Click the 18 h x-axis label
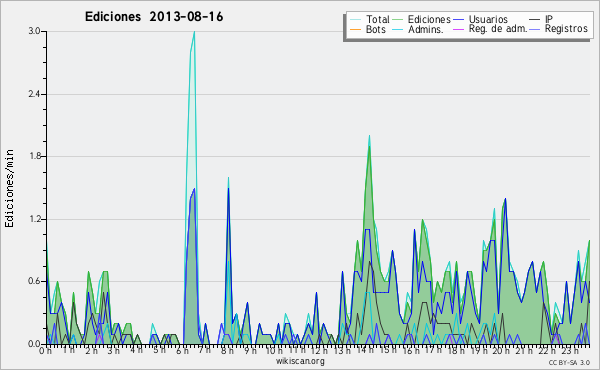This screenshot has height=370, width=600. [456, 350]
